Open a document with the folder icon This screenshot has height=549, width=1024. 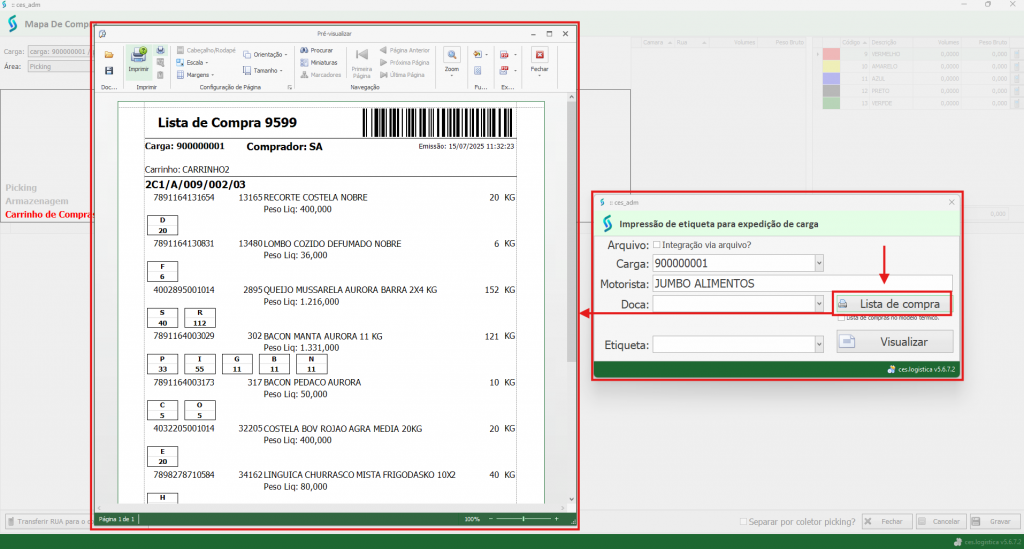click(108, 55)
